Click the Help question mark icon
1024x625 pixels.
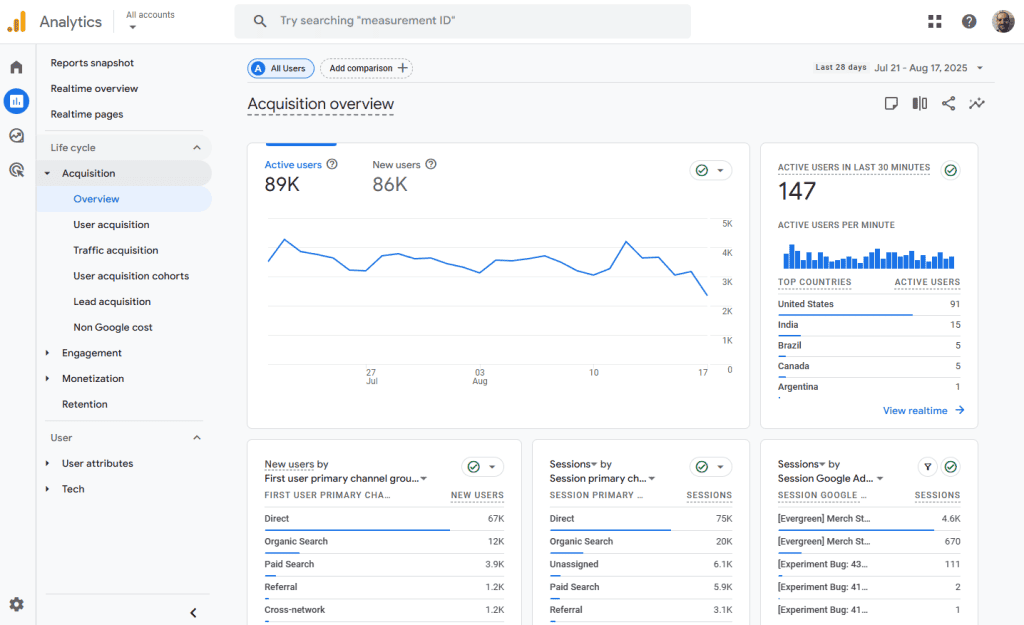tap(969, 21)
